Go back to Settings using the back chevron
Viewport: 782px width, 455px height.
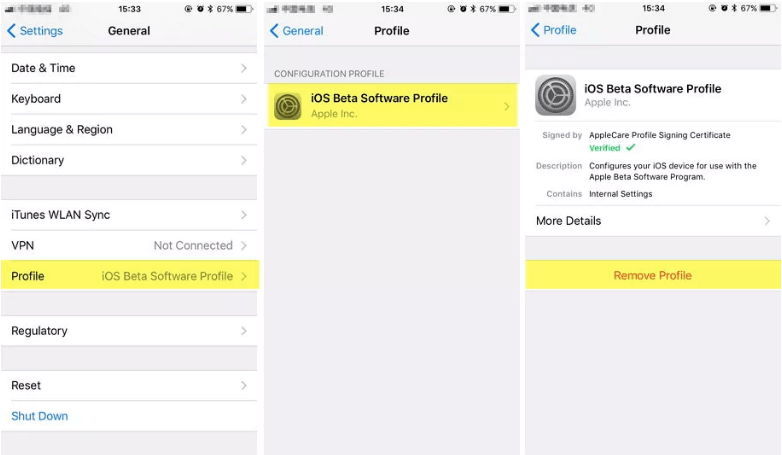[11, 31]
